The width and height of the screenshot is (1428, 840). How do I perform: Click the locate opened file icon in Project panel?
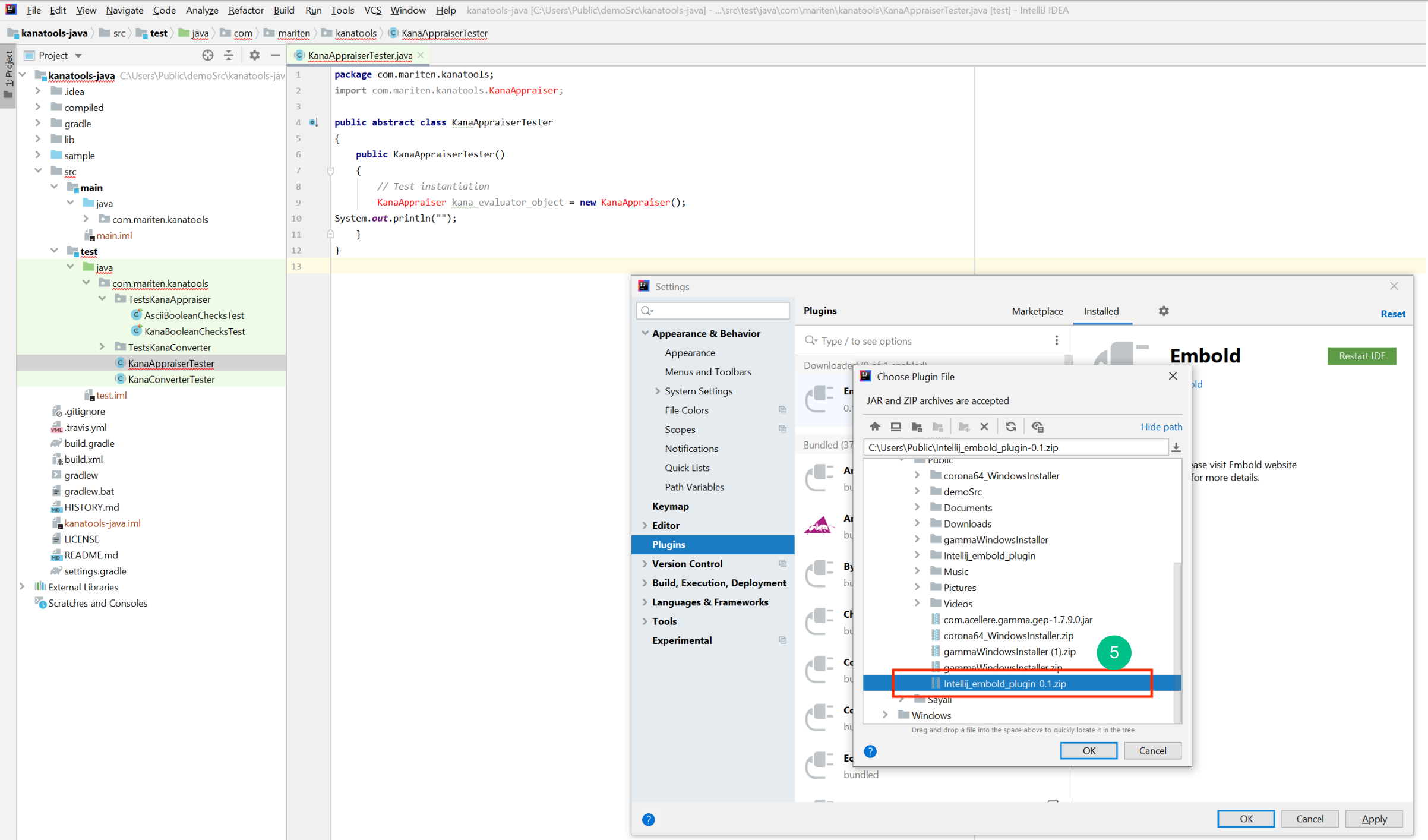click(x=207, y=55)
